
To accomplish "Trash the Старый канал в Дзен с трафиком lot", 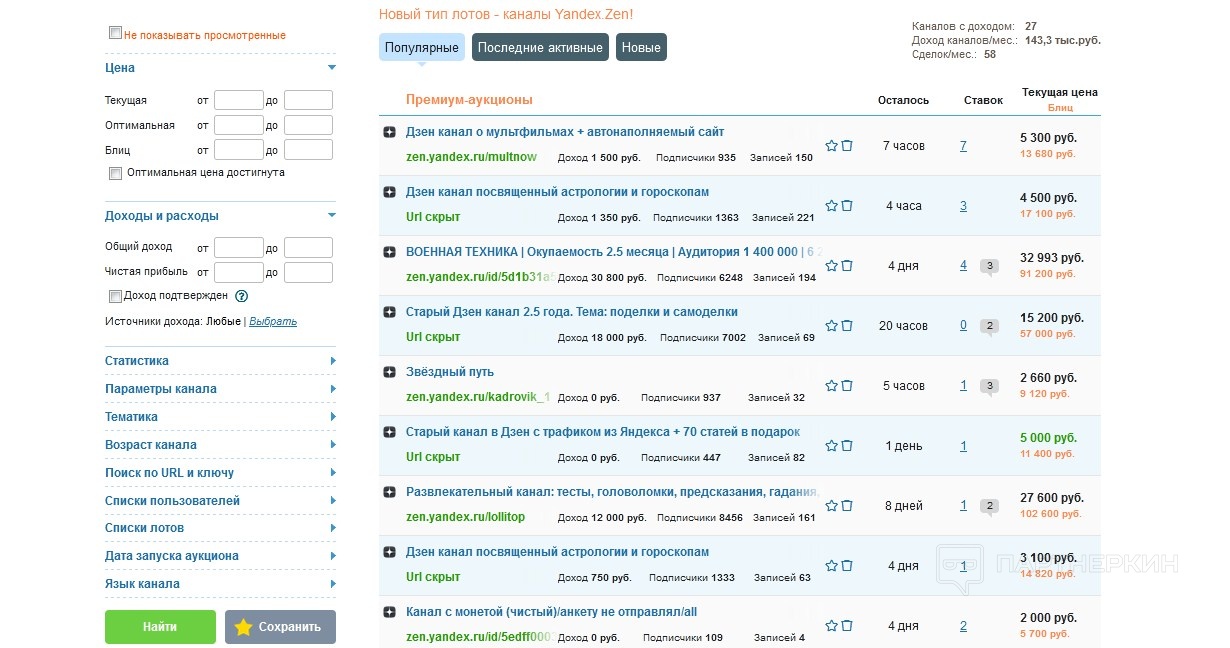I will pyautogui.click(x=847, y=446).
